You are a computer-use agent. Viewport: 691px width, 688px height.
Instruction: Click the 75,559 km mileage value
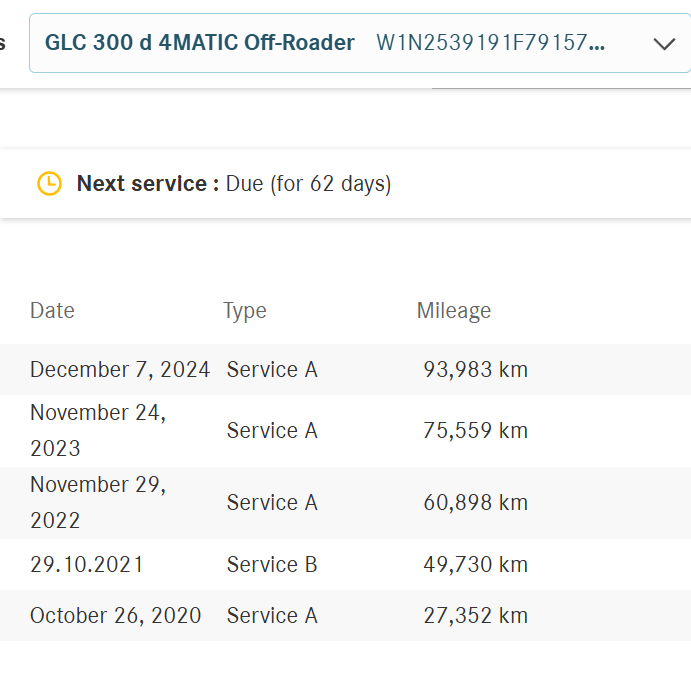[x=476, y=431]
